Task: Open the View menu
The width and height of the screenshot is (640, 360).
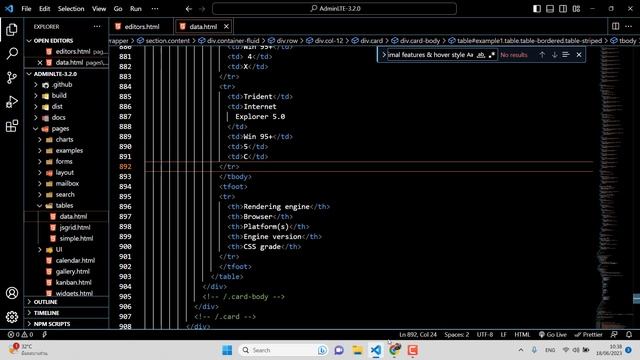Action: click(98, 9)
